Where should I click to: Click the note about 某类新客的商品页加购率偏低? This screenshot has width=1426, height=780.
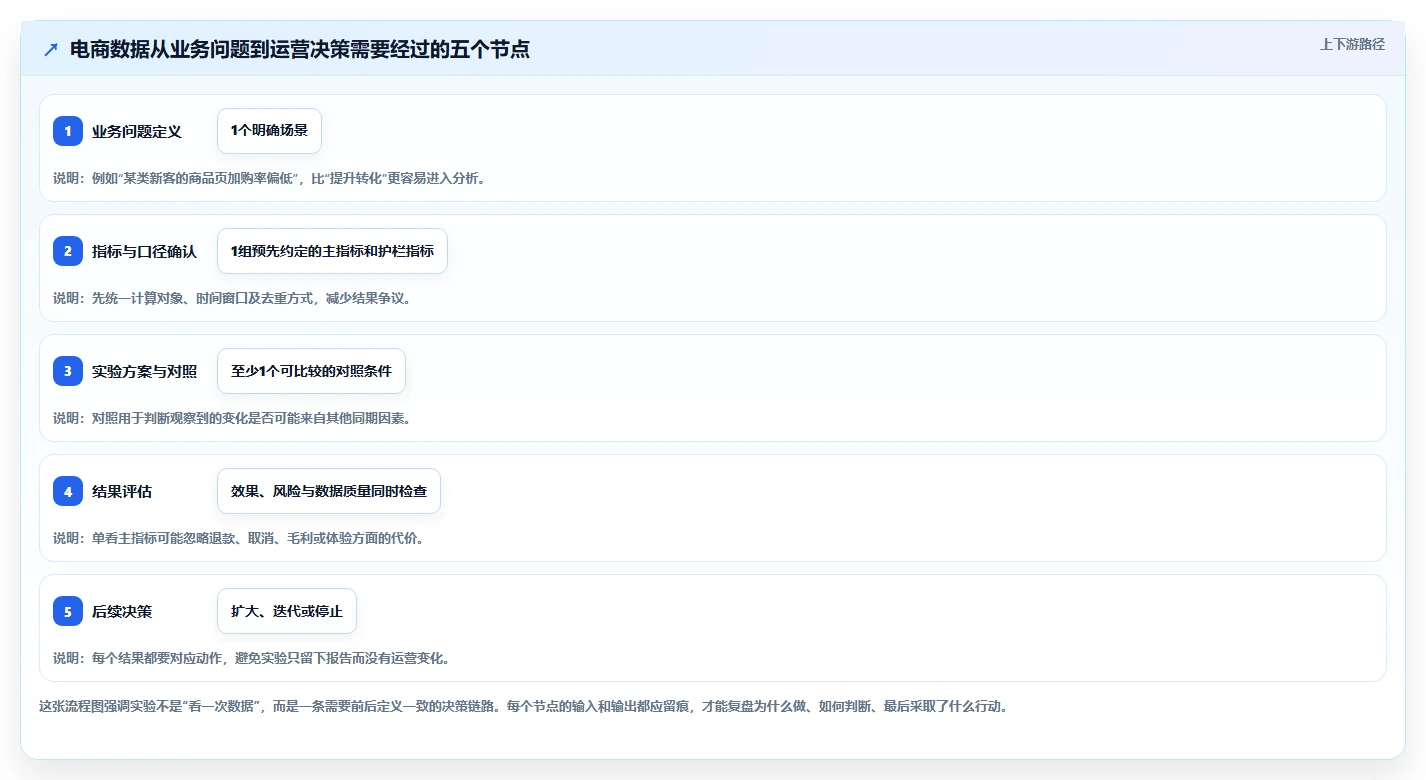(269, 178)
